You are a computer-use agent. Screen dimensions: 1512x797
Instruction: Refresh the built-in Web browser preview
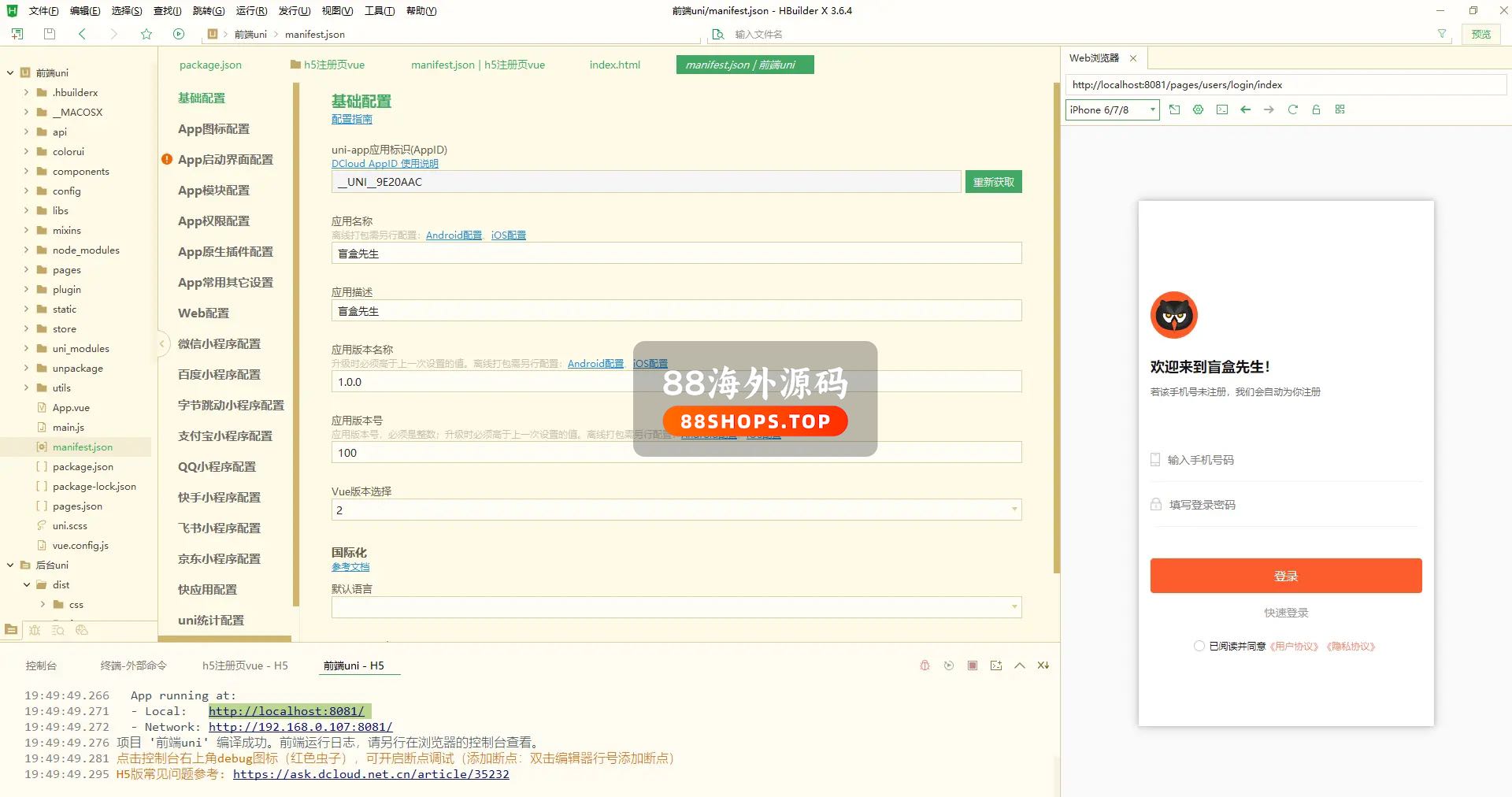[1292, 109]
